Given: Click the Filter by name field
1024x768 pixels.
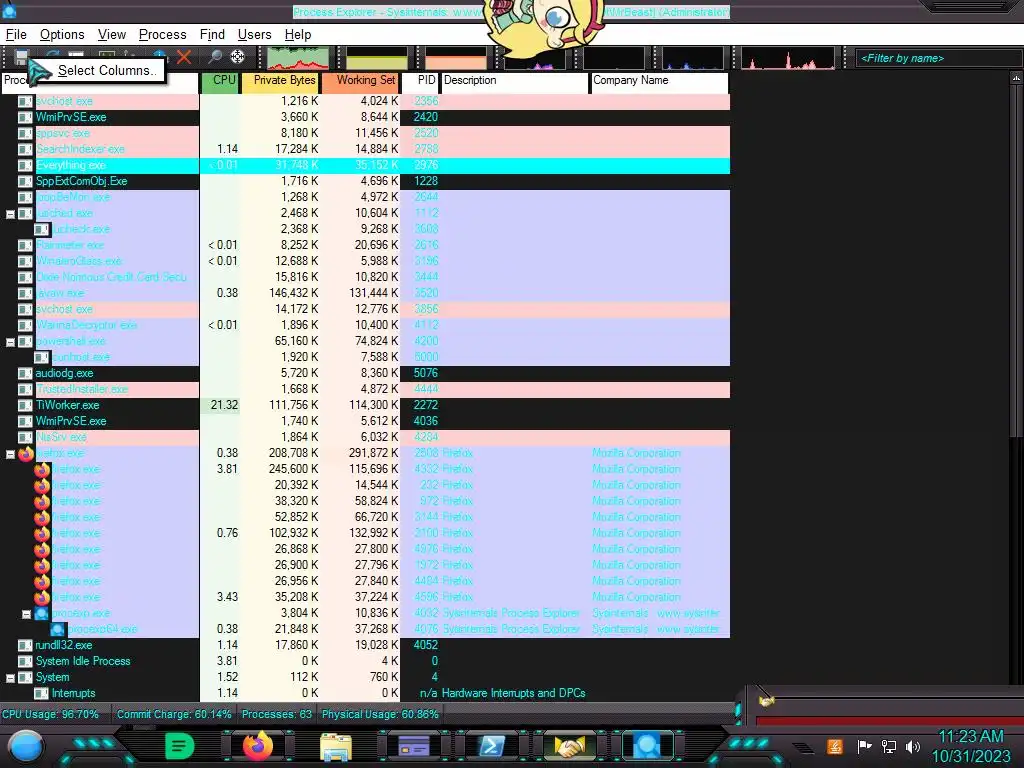Looking at the screenshot, I should point(938,58).
